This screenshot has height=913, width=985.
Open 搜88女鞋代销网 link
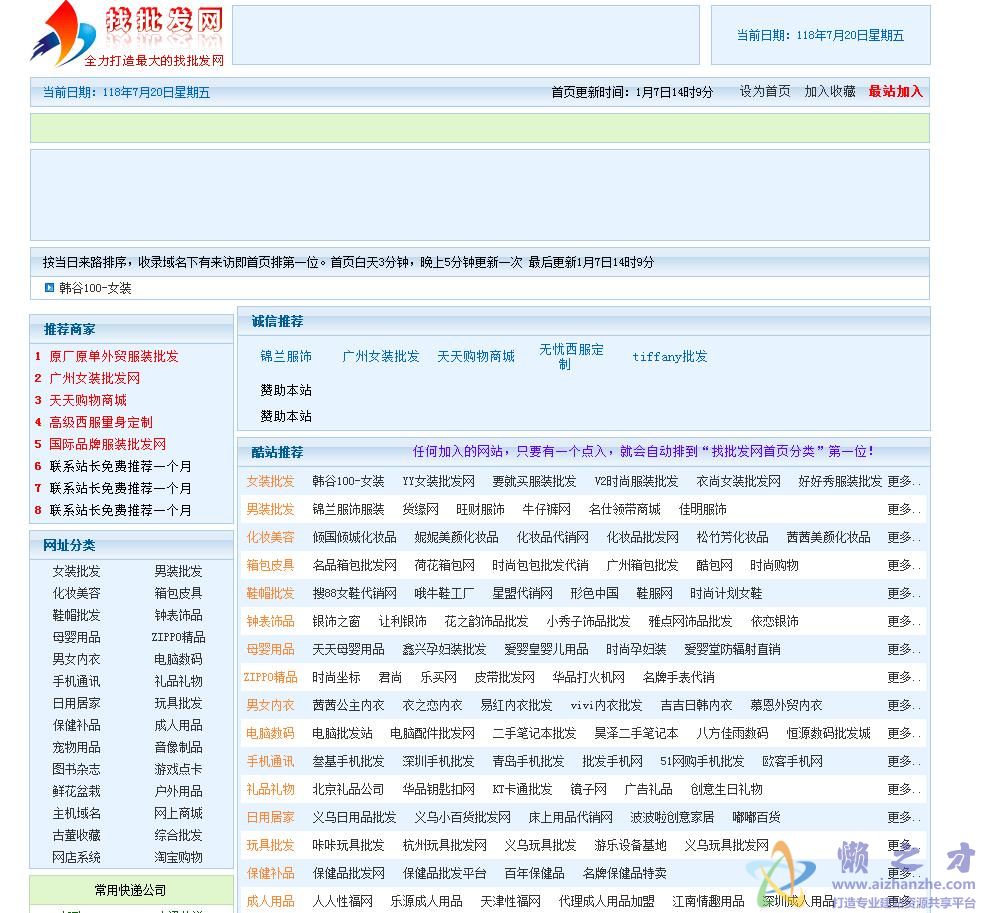click(x=354, y=593)
